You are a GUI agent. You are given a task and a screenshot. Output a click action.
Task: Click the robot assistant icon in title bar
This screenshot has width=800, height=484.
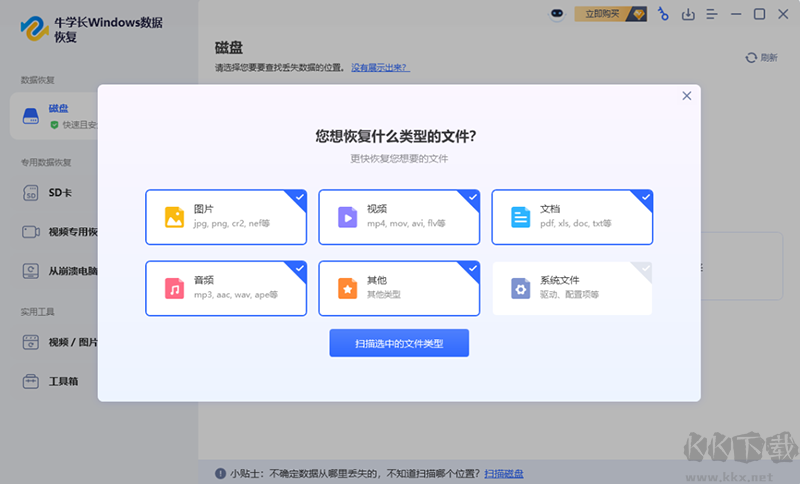[557, 14]
